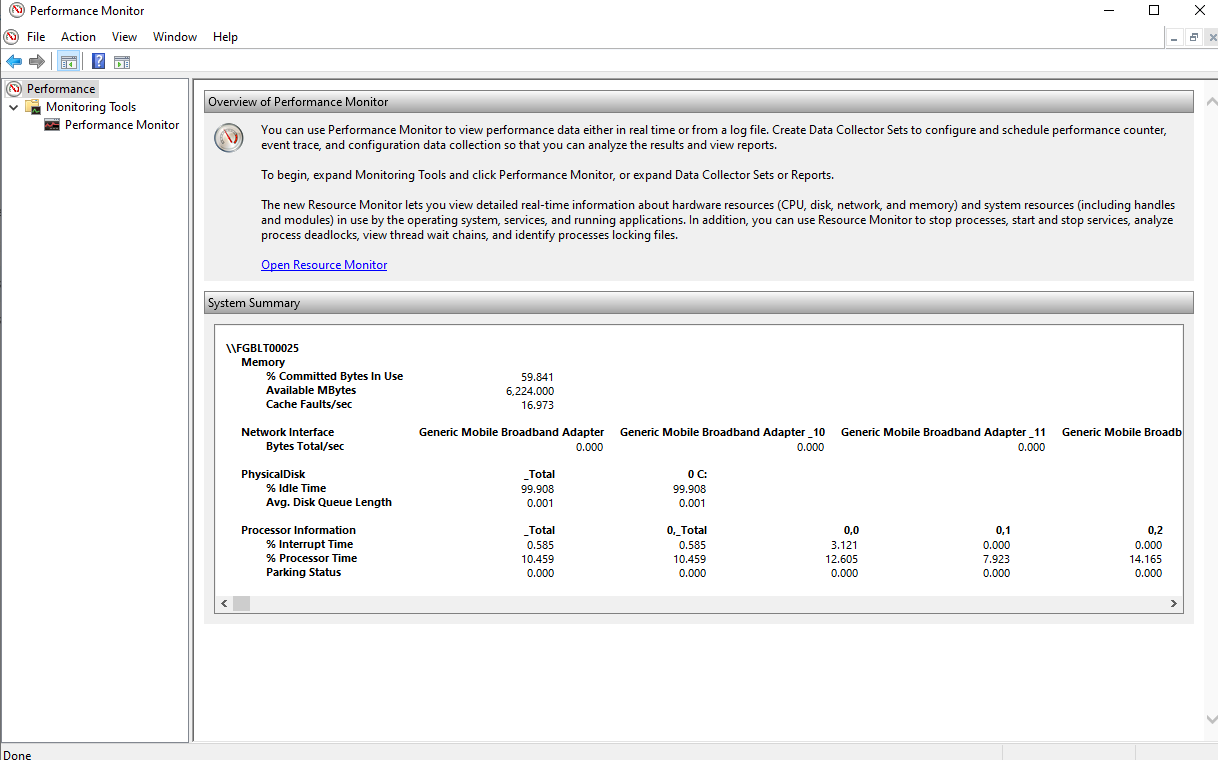Click the Available MBytes counter label
This screenshot has width=1218, height=760.
(x=311, y=390)
